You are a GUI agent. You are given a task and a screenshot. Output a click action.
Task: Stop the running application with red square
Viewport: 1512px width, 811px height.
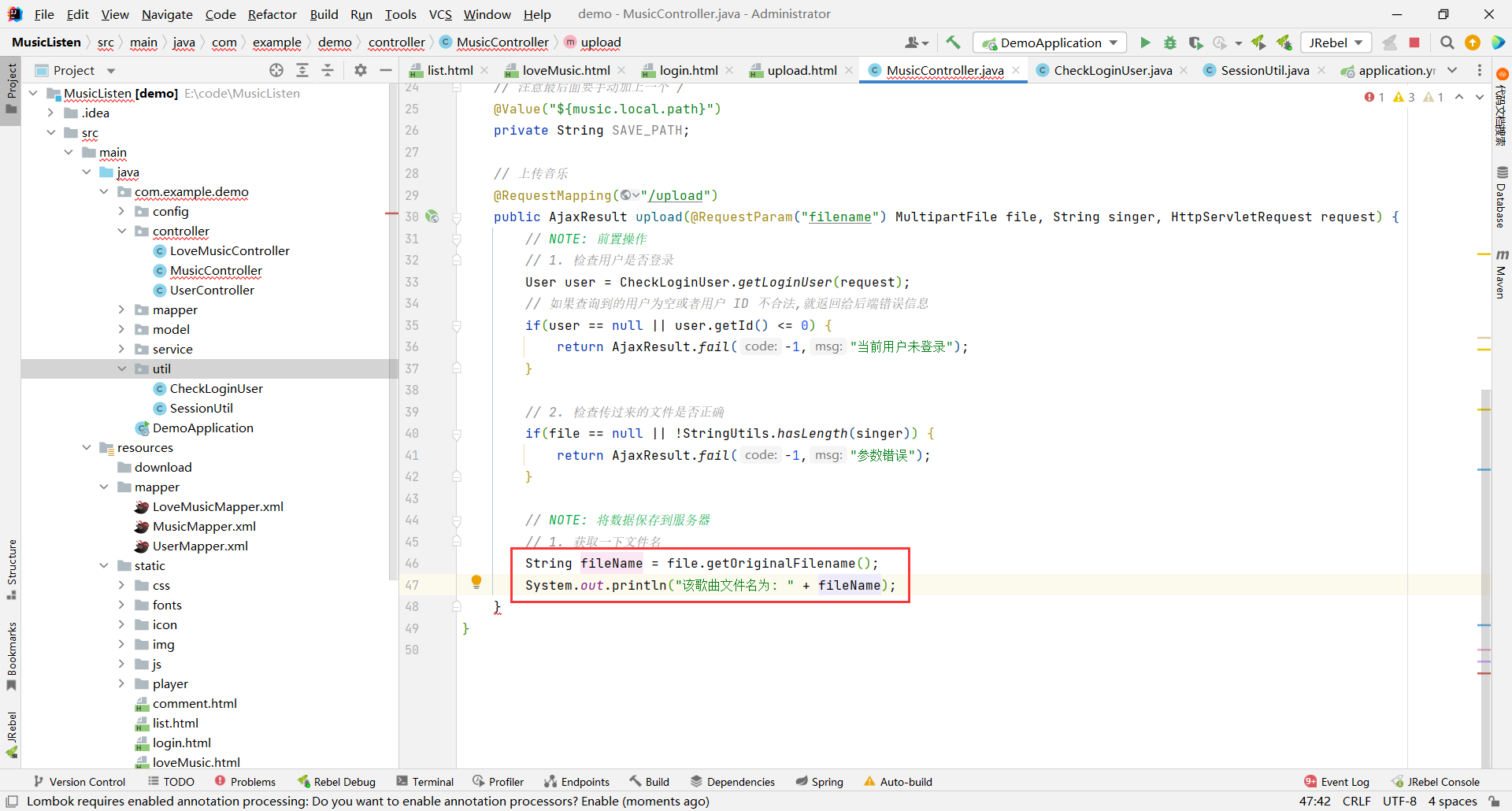pyautogui.click(x=1414, y=43)
